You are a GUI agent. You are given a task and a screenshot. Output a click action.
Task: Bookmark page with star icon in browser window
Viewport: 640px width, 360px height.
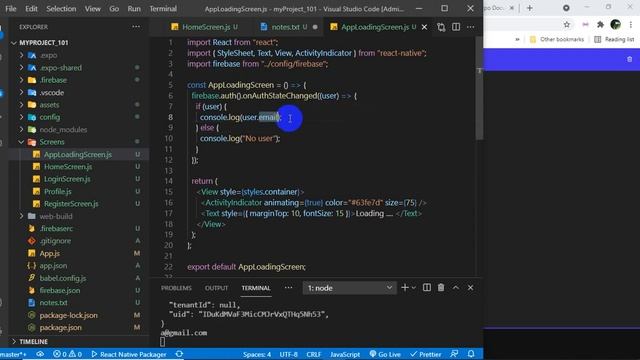click(x=567, y=24)
